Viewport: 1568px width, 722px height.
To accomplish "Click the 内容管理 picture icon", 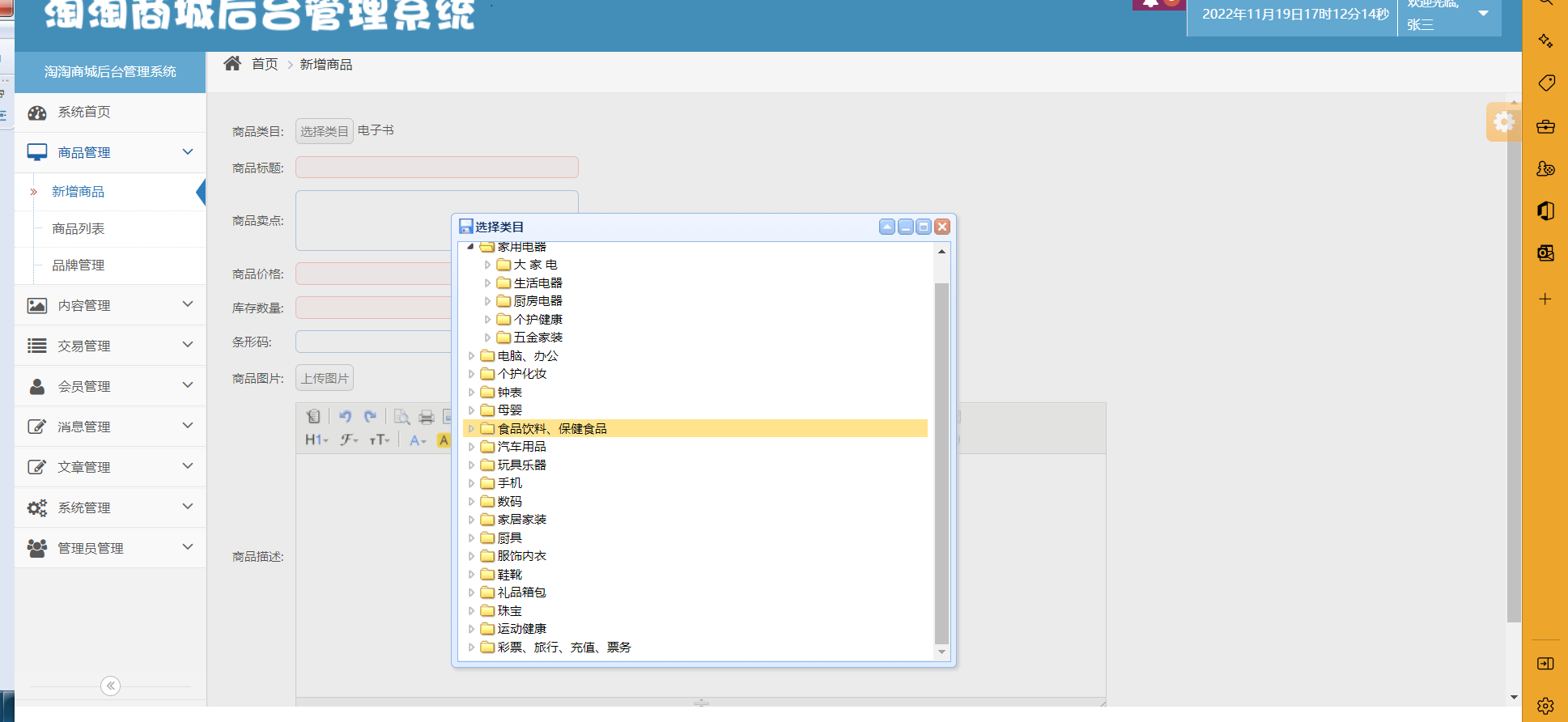I will [x=37, y=305].
